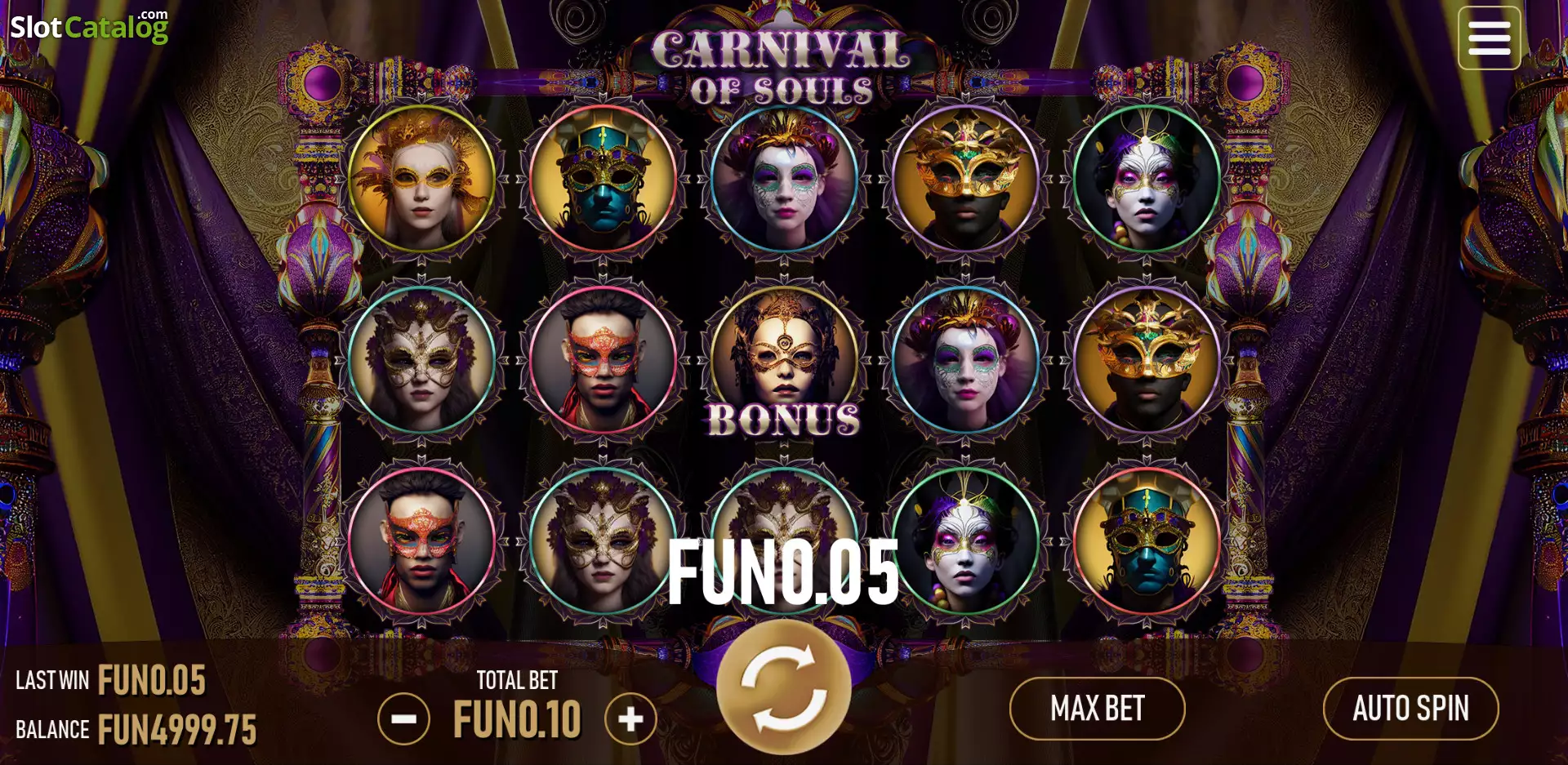The image size is (1568, 765).
Task: Select bottom-left man in red mask
Action: coord(421,540)
